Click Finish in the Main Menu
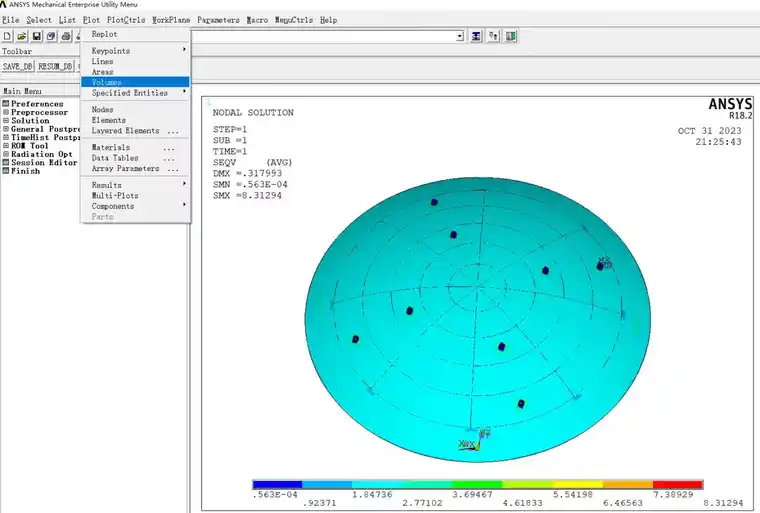 [26, 171]
